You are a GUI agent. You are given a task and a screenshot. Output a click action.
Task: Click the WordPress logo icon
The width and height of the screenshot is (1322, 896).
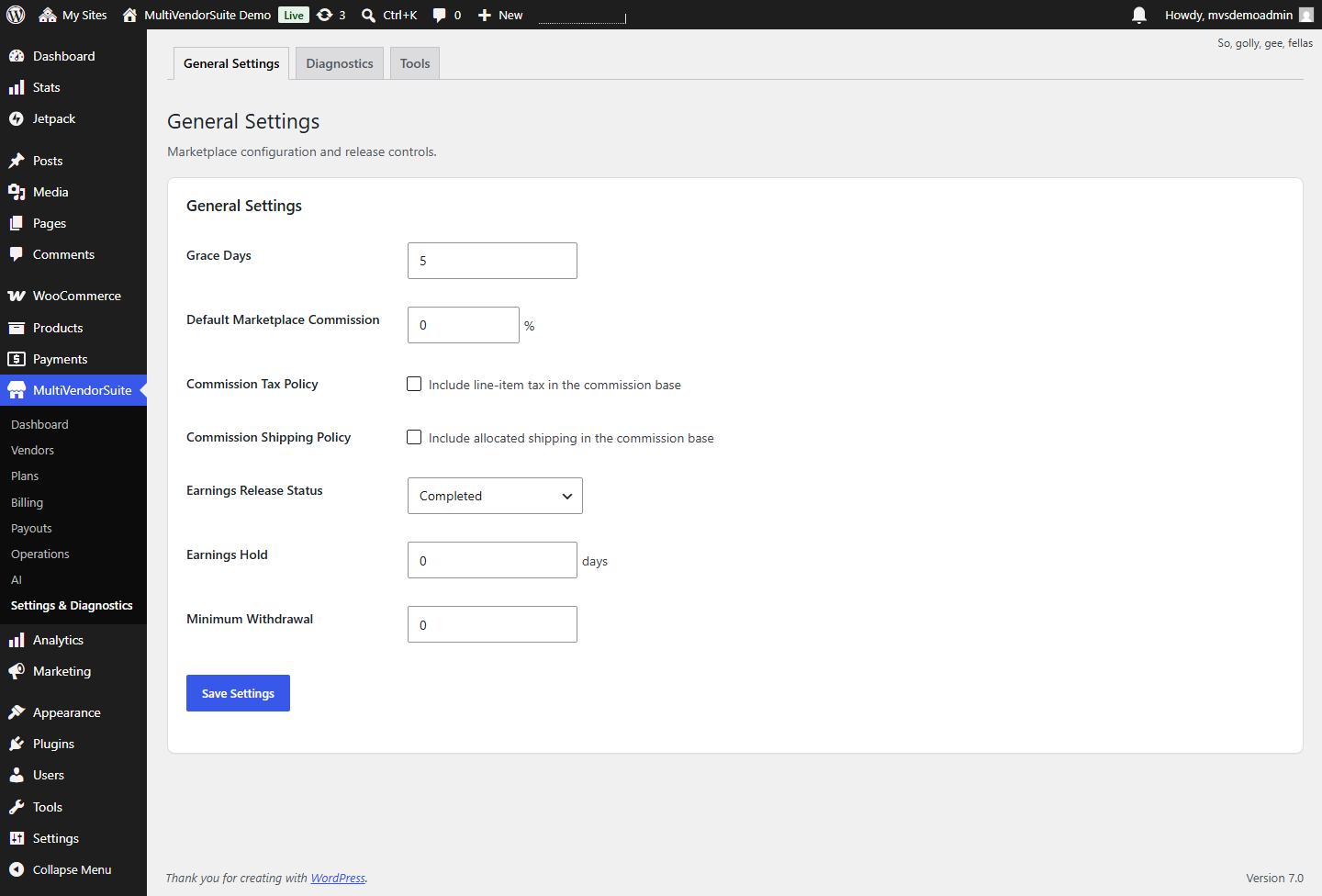(x=16, y=15)
